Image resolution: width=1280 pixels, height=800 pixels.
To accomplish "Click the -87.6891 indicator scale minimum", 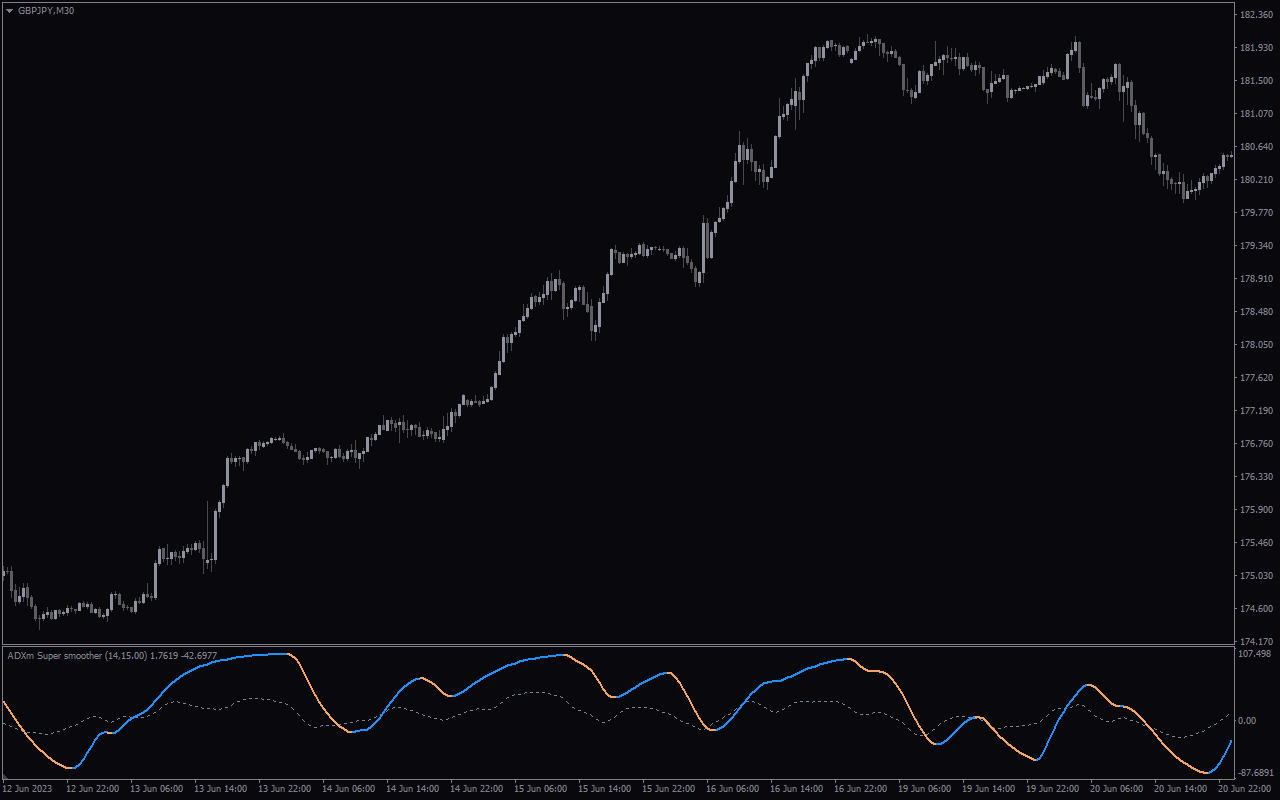I will 1257,773.
